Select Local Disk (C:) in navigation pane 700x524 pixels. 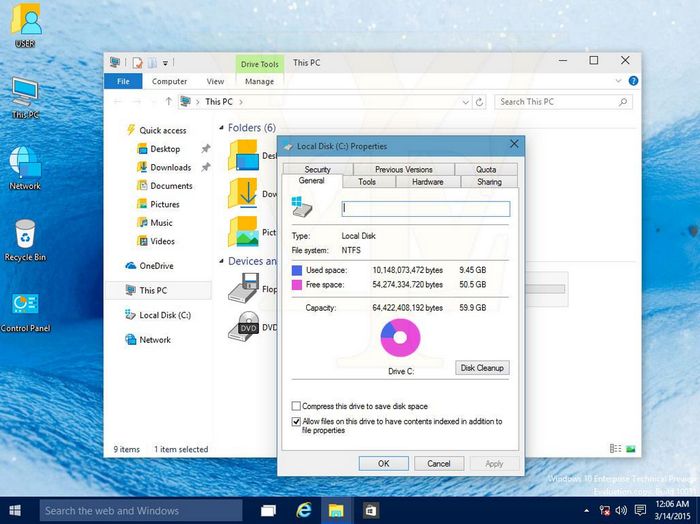(164, 315)
